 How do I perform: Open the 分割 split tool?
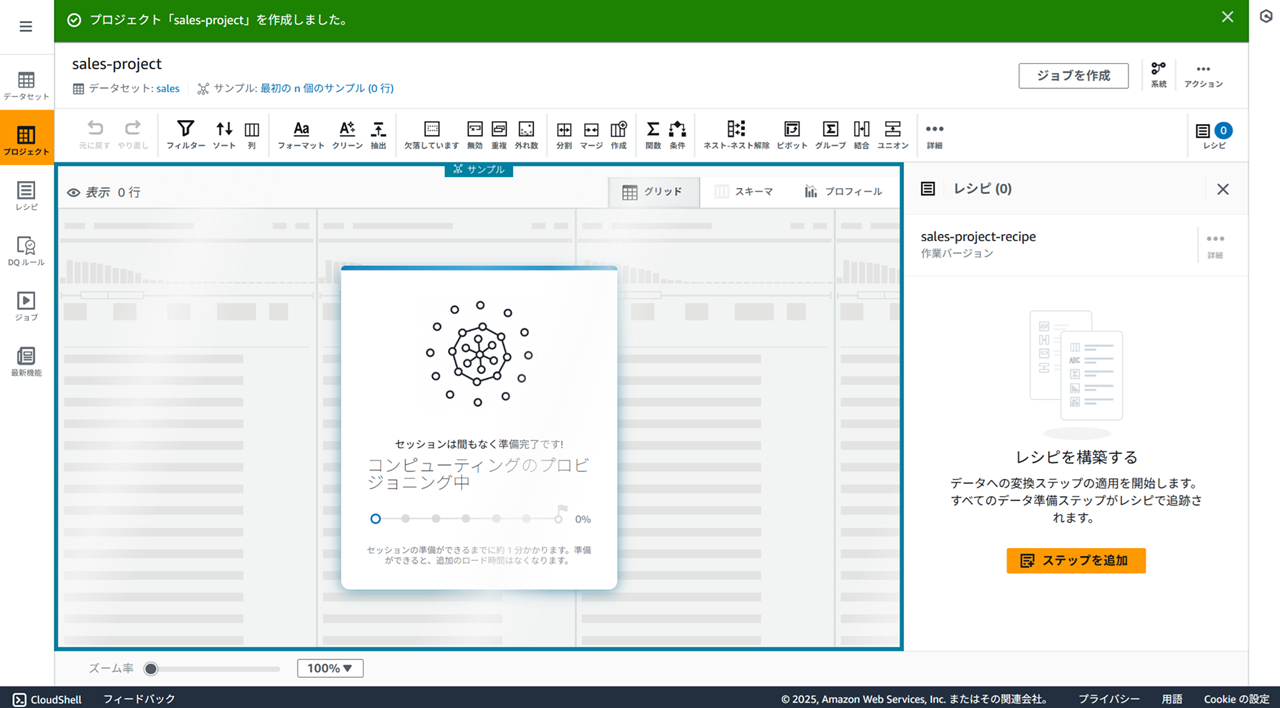pyautogui.click(x=564, y=135)
